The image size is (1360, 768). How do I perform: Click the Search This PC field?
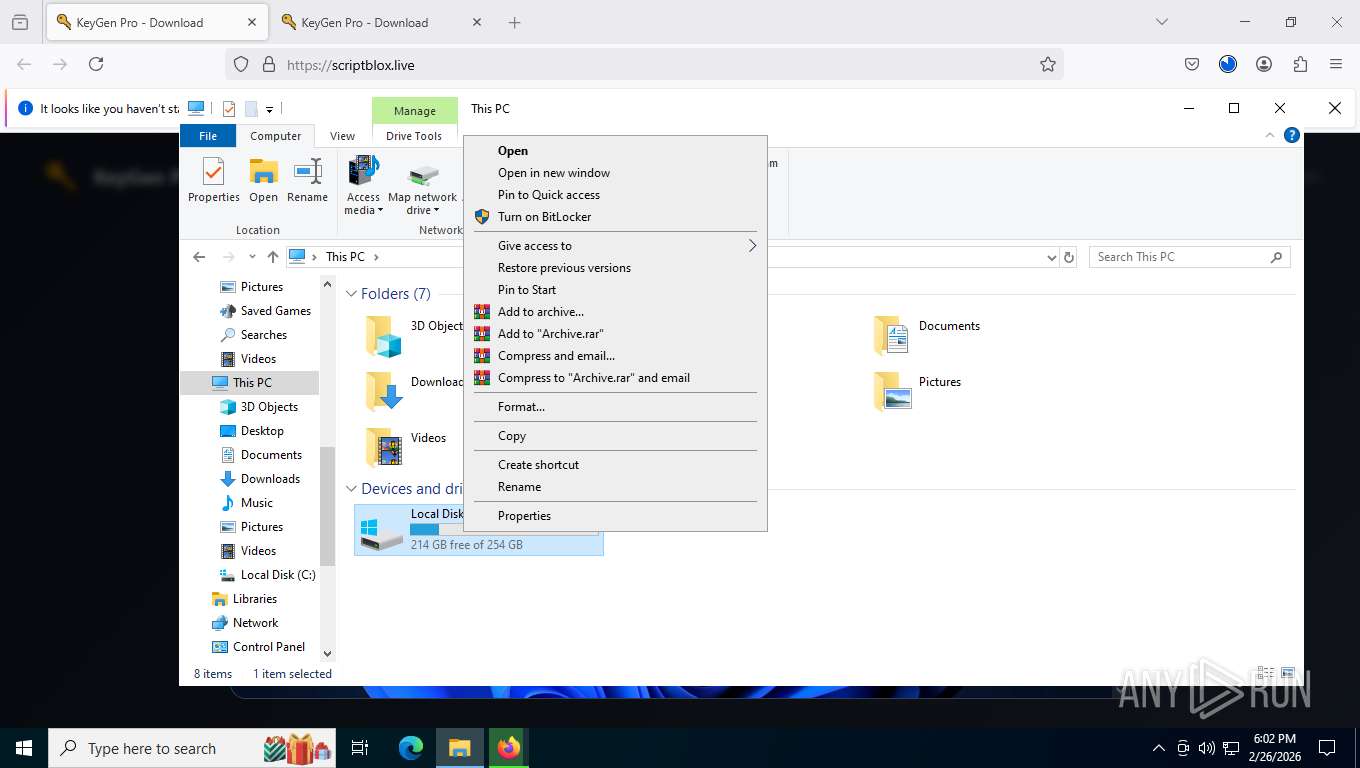point(1190,257)
